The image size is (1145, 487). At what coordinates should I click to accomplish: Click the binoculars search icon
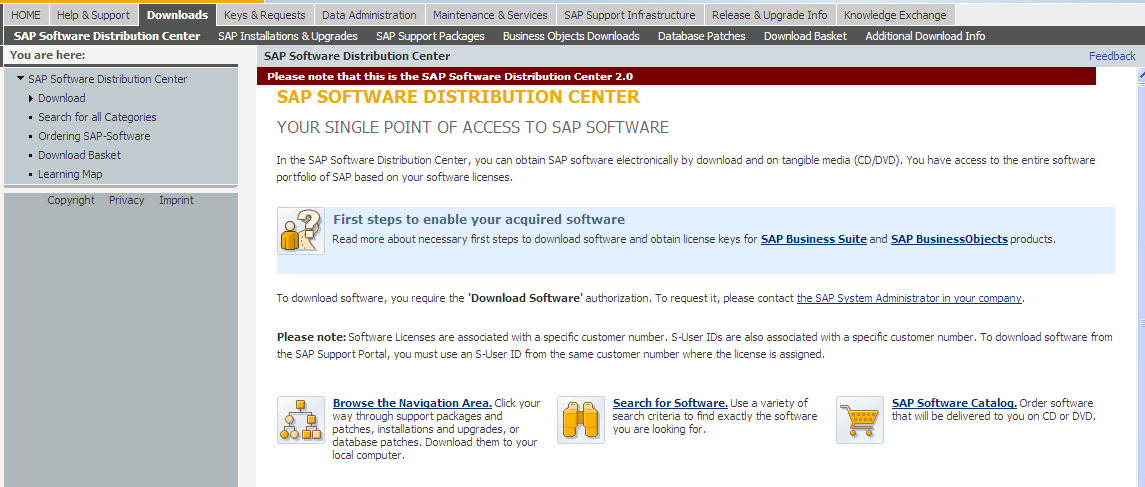coord(581,420)
